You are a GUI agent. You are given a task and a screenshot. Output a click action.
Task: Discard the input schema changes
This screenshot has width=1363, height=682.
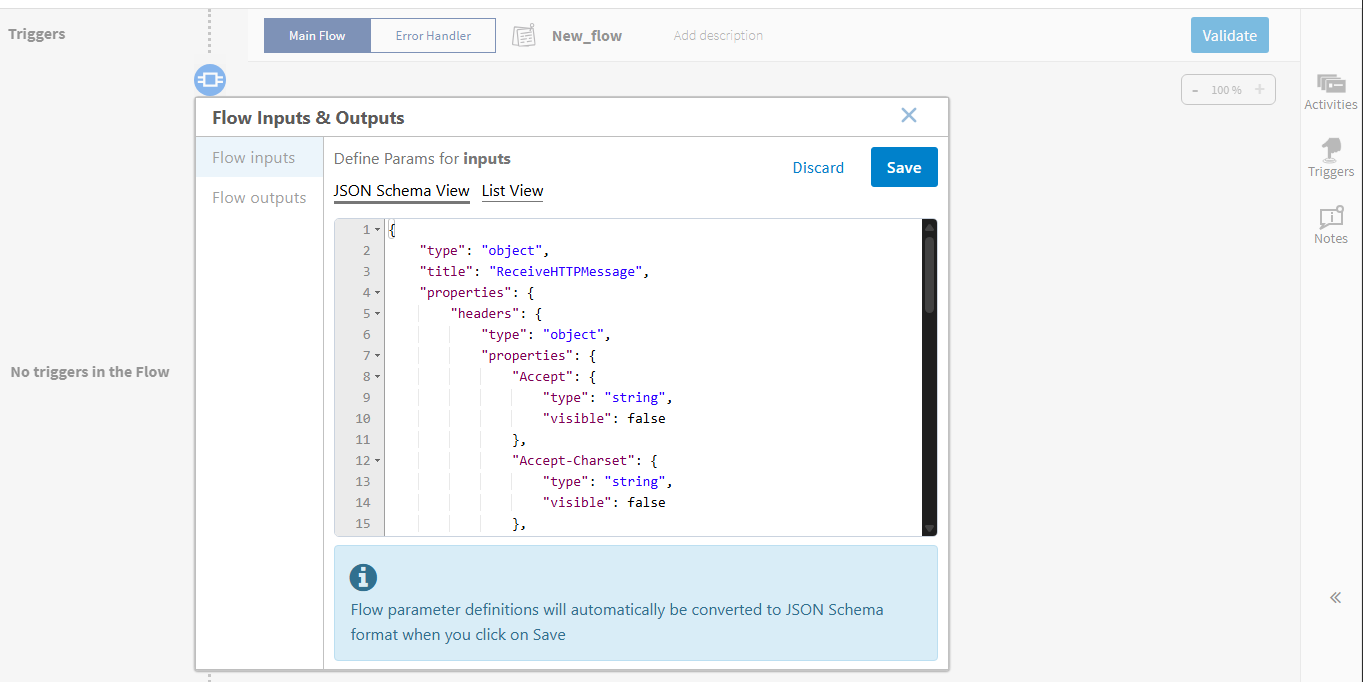(x=818, y=168)
